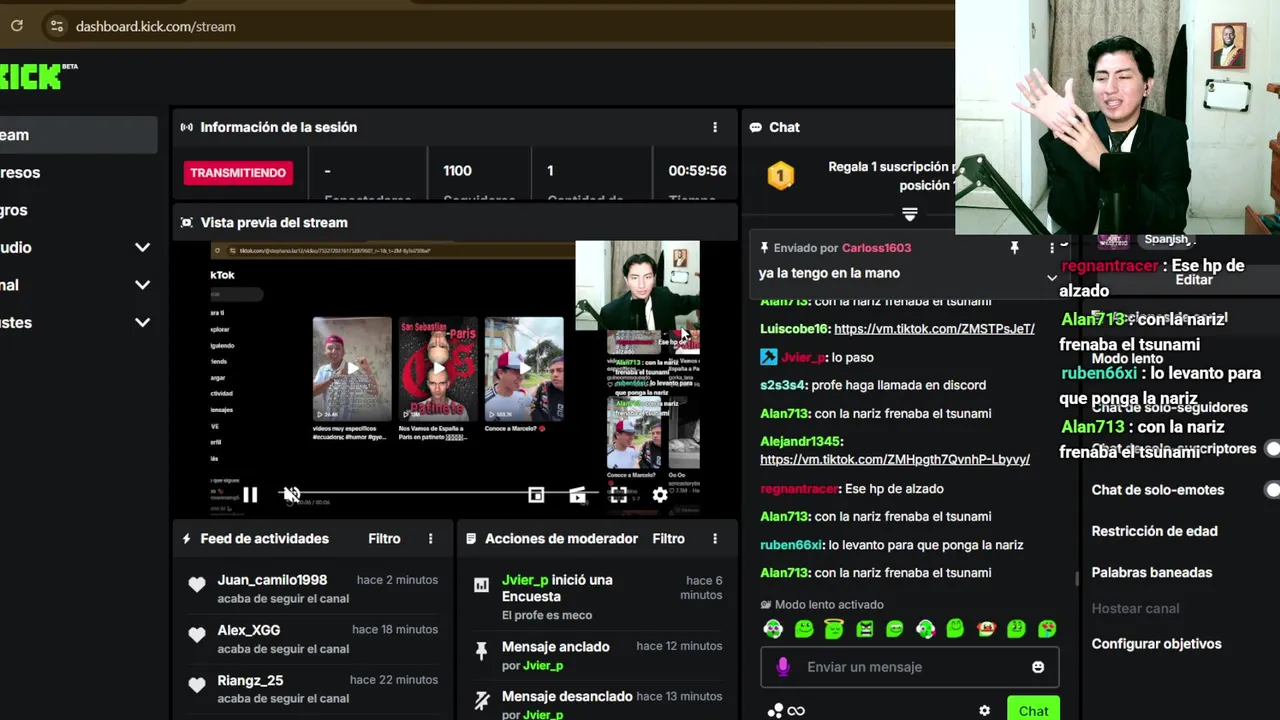The image size is (1280, 720).
Task: Click the pin icon on the pinned message
Action: (x=1014, y=248)
